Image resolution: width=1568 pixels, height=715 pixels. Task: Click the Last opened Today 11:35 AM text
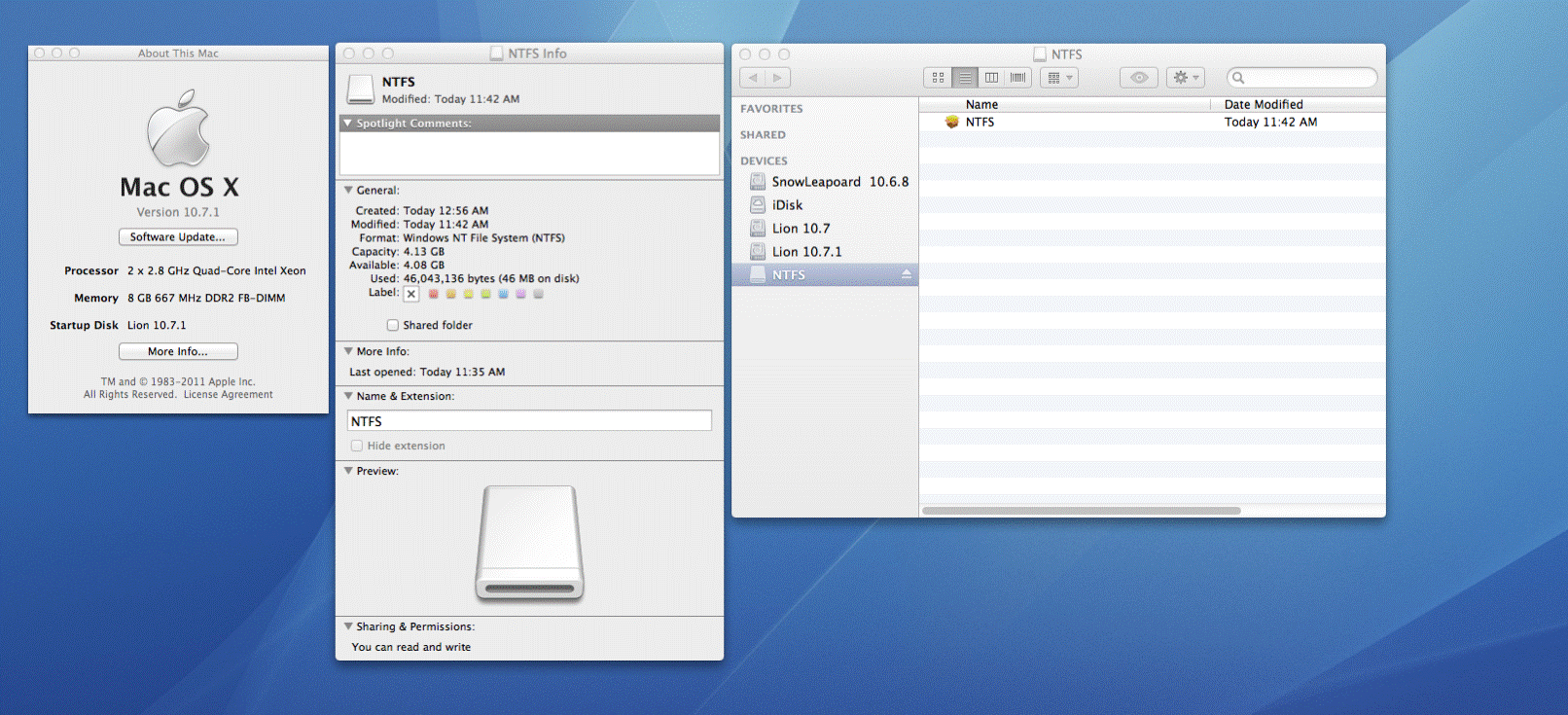[x=427, y=373]
